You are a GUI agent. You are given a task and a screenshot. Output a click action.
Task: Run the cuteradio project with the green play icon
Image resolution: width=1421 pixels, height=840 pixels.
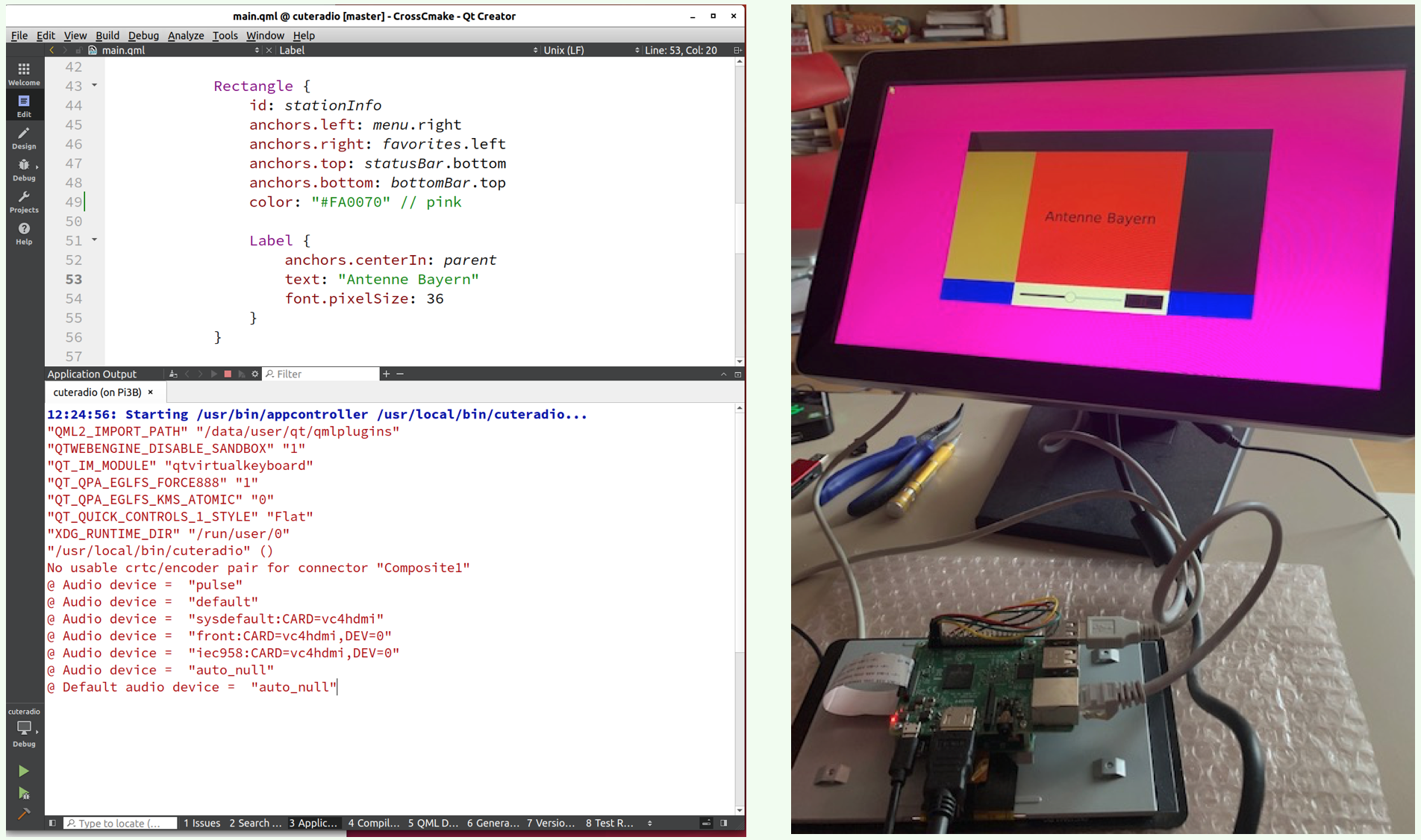coord(24,771)
